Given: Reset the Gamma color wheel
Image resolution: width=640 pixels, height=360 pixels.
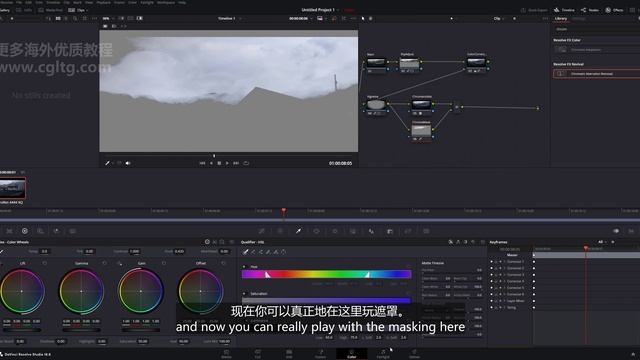Looking at the screenshot, I should coord(104,263).
